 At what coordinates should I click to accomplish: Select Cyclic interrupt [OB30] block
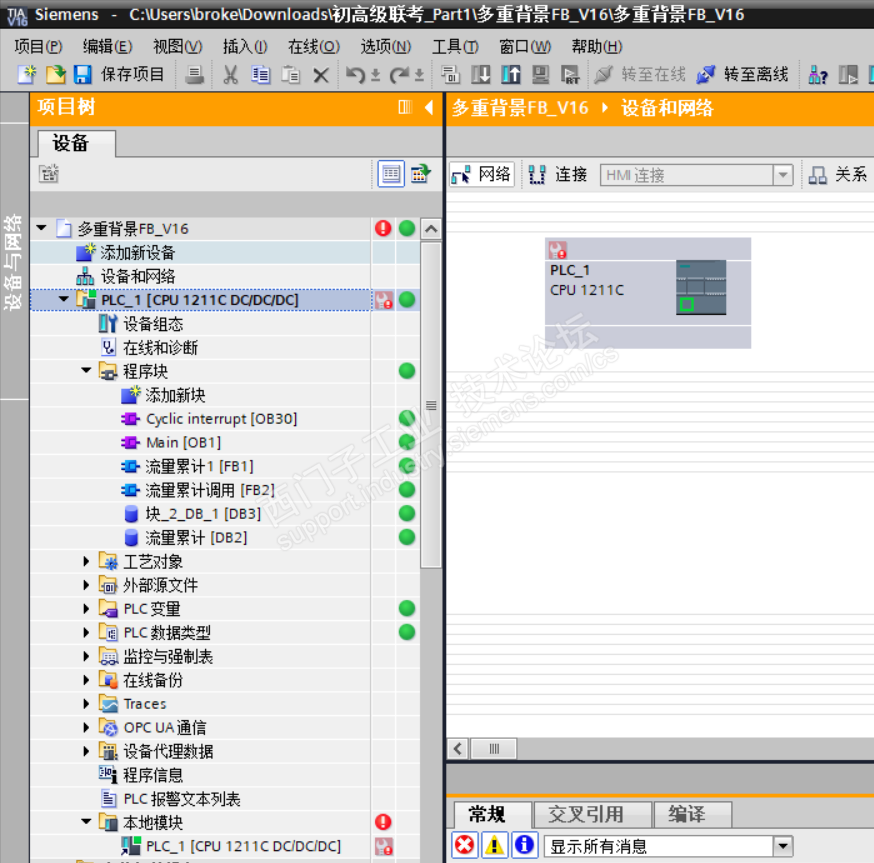[221, 419]
